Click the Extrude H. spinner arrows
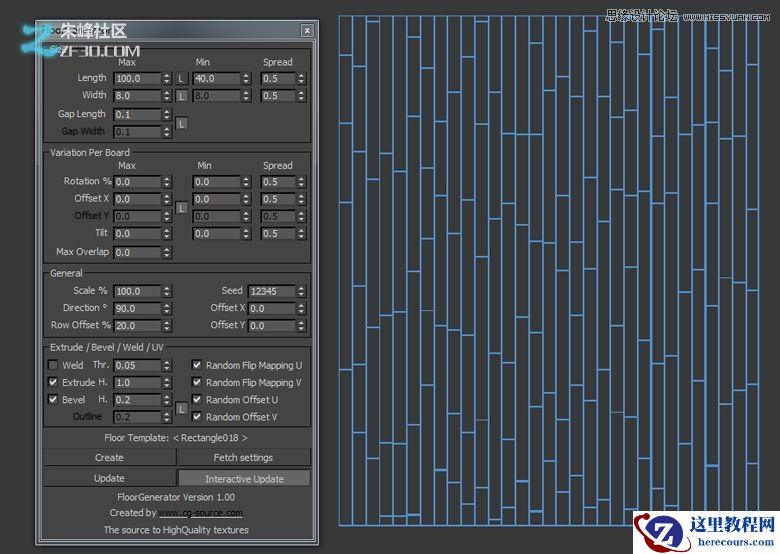The width and height of the screenshot is (780, 554). (167, 383)
